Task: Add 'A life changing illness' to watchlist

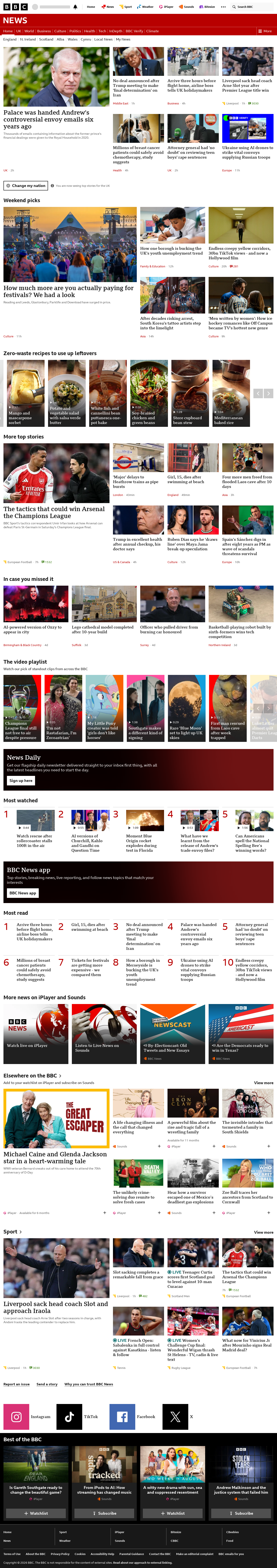Action: click(159, 1146)
